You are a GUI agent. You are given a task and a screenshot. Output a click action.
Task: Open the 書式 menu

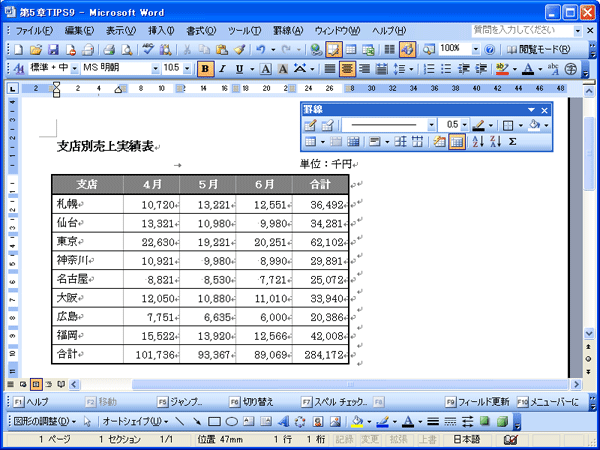tap(201, 31)
